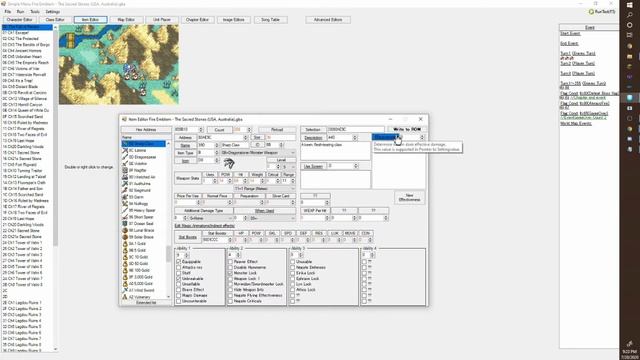The height and width of the screenshot is (360, 640).
Task: Click the Stat Boosts button
Action: pos(187,237)
